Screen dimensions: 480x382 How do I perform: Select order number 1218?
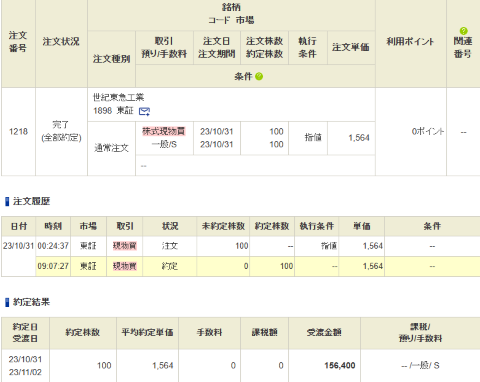18,132
